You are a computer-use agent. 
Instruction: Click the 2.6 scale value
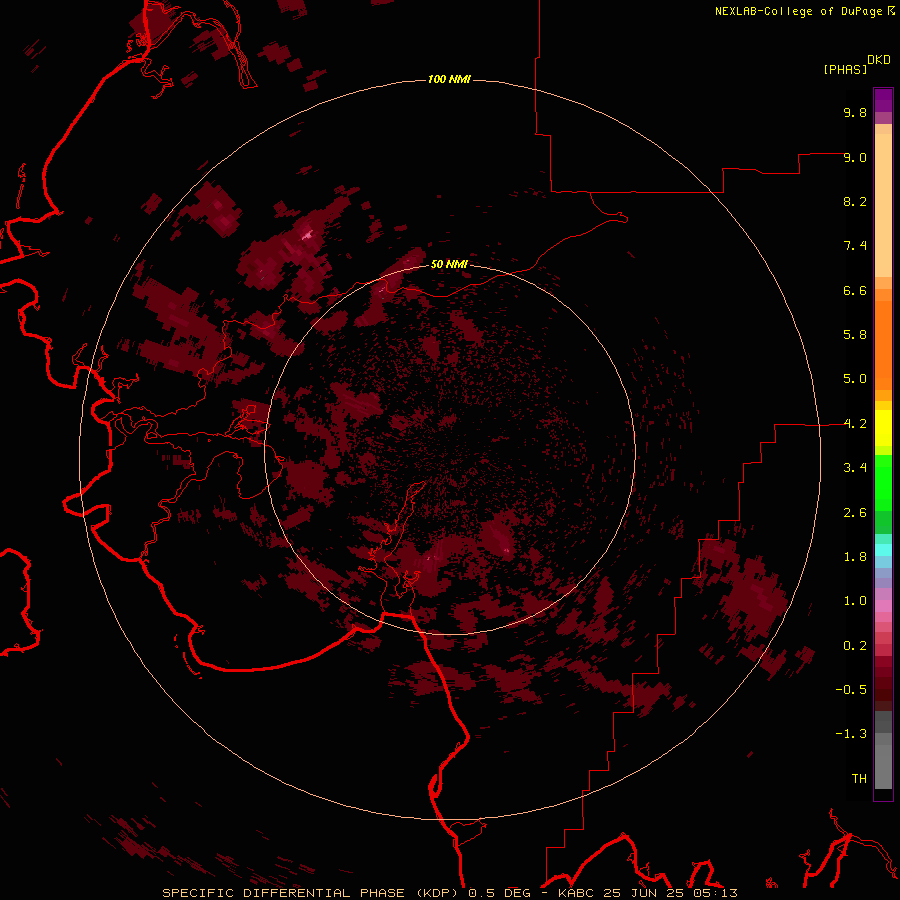pos(855,513)
